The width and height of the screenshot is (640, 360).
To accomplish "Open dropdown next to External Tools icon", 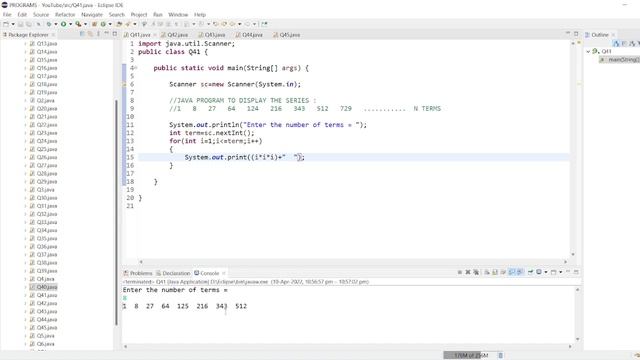I will [85, 24].
